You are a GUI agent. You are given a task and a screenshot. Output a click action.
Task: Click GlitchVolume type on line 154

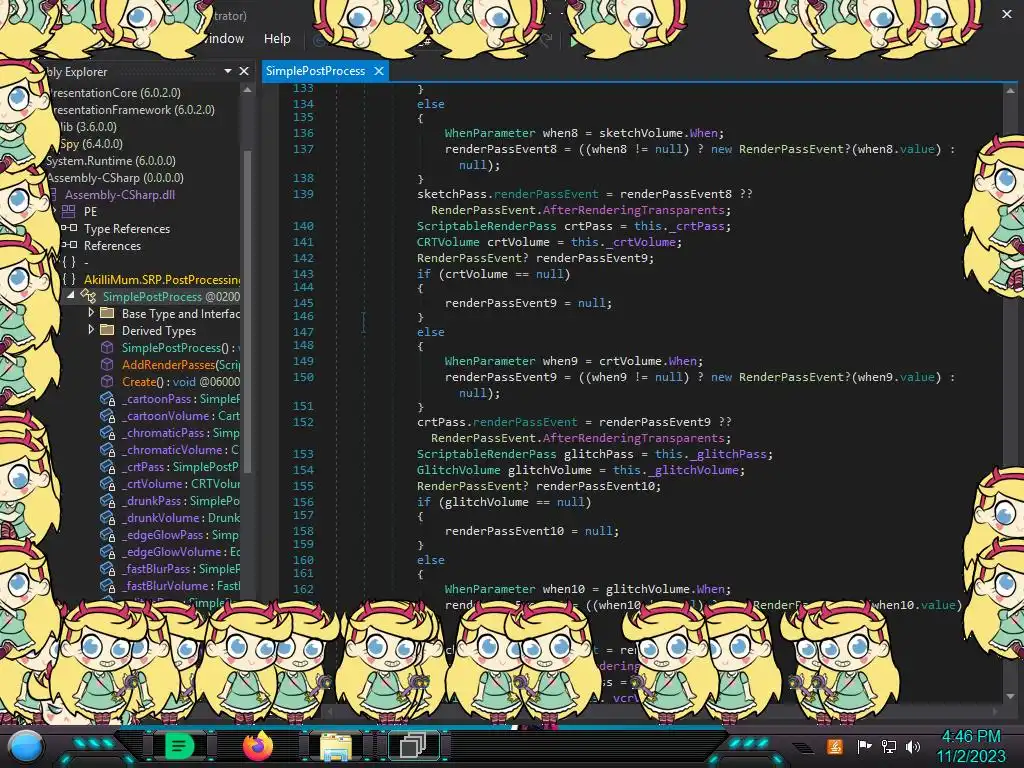pyautogui.click(x=458, y=470)
